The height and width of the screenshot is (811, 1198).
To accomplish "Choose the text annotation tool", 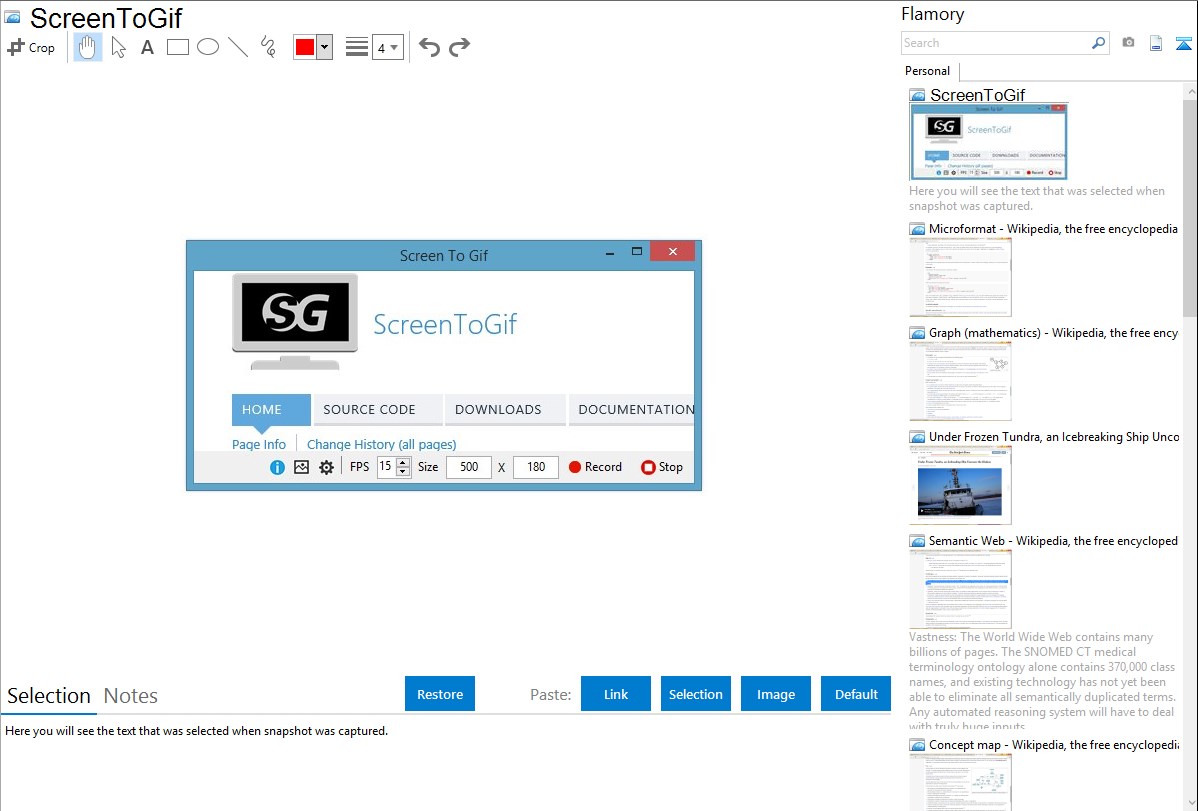I will coord(147,47).
